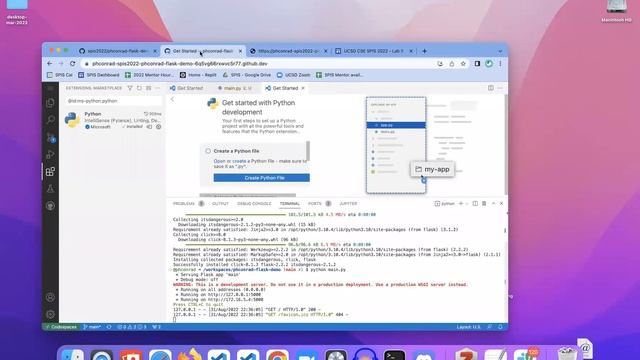640x360 pixels.
Task: Bookmark this page with the star
Action: [x=463, y=64]
